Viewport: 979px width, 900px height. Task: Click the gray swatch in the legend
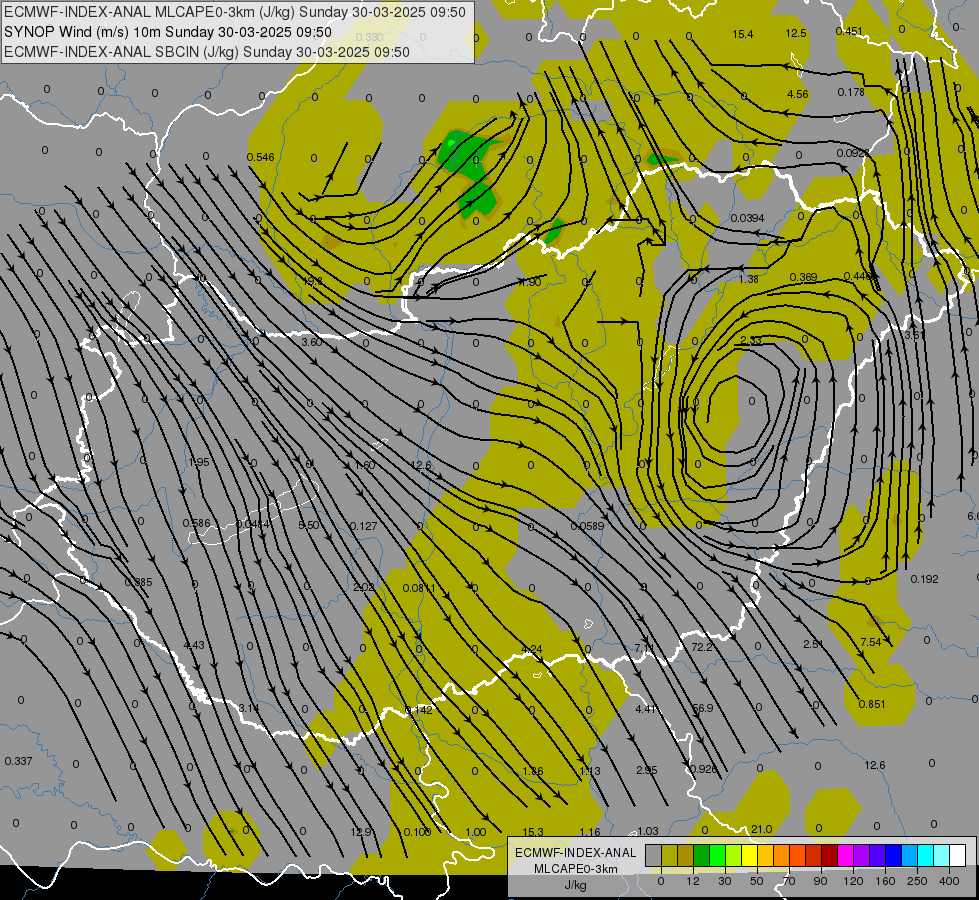click(x=653, y=856)
